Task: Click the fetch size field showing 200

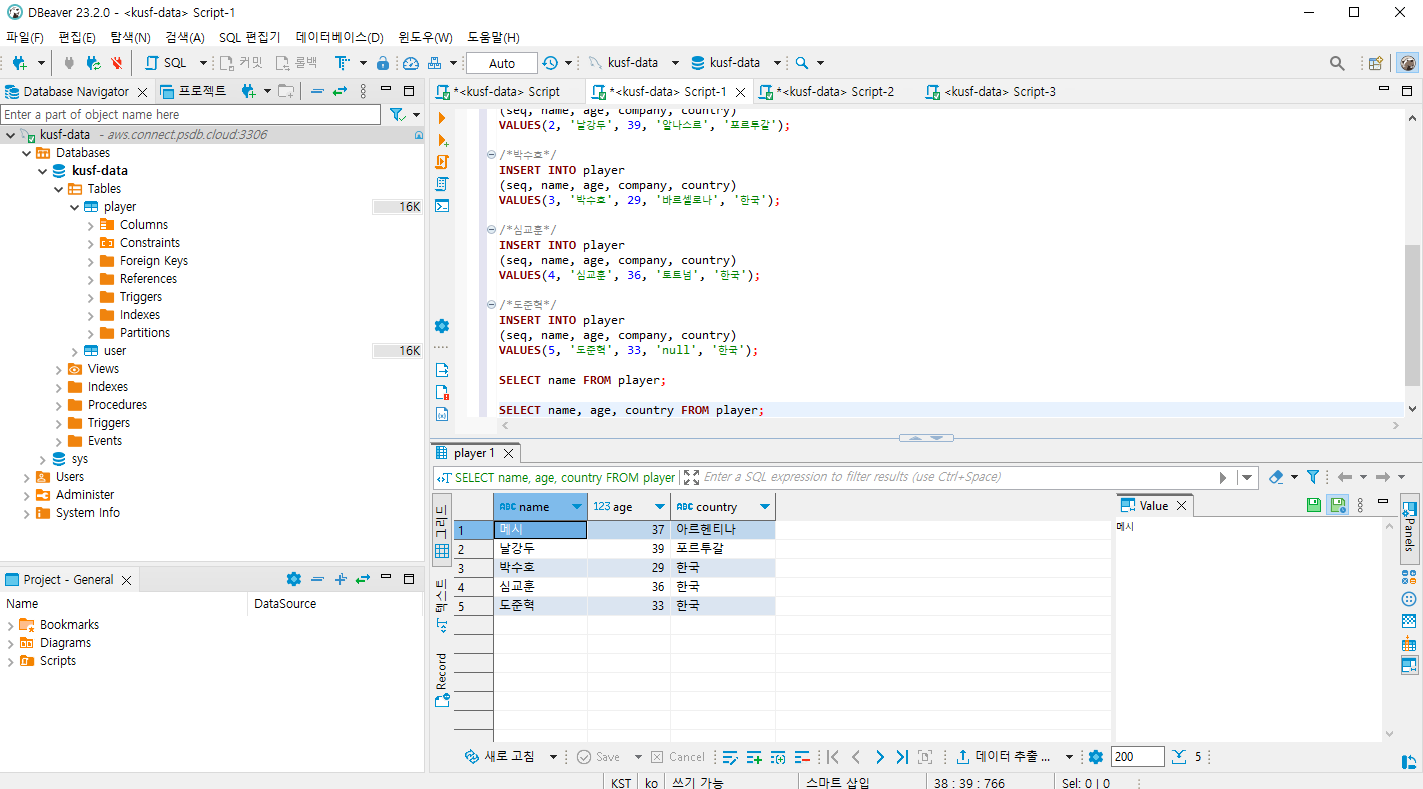Action: 1137,757
